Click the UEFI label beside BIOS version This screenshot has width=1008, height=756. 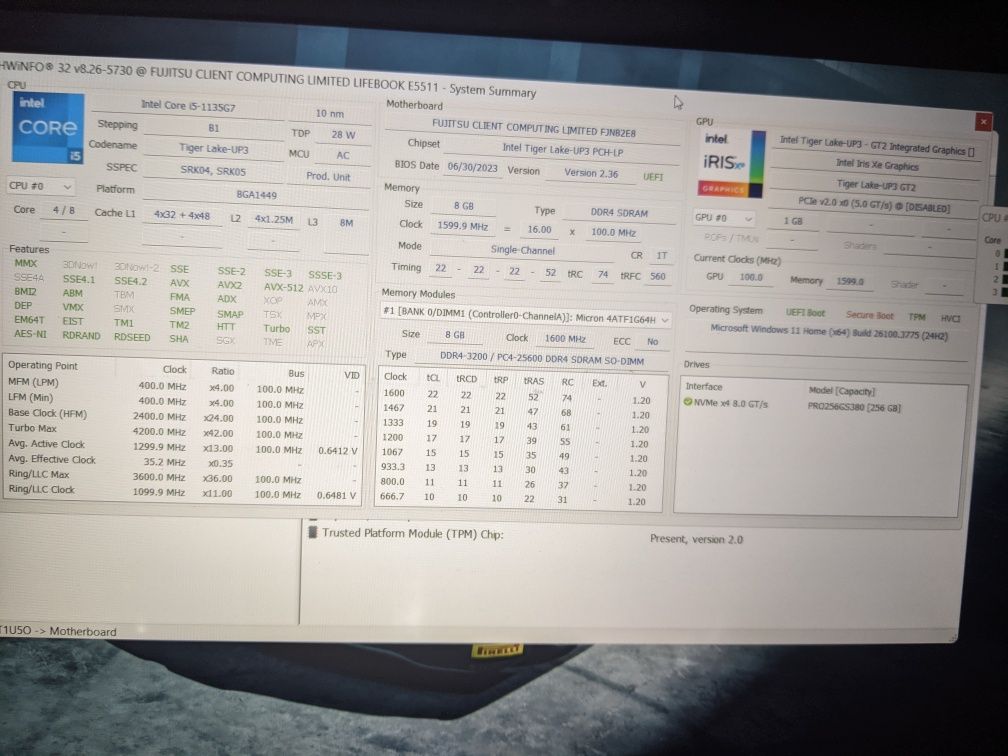pyautogui.click(x=652, y=177)
